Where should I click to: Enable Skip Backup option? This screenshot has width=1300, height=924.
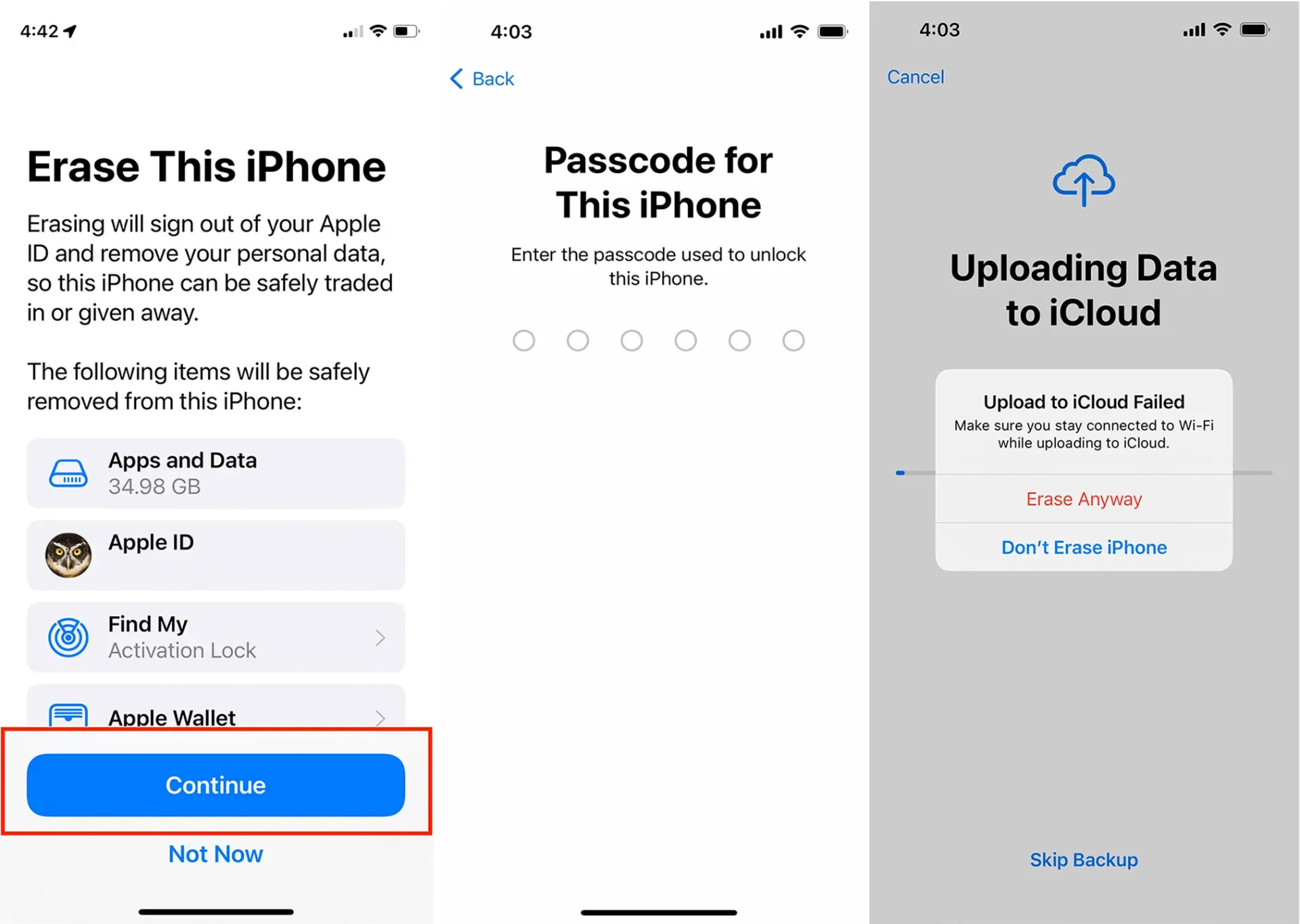coord(1084,857)
